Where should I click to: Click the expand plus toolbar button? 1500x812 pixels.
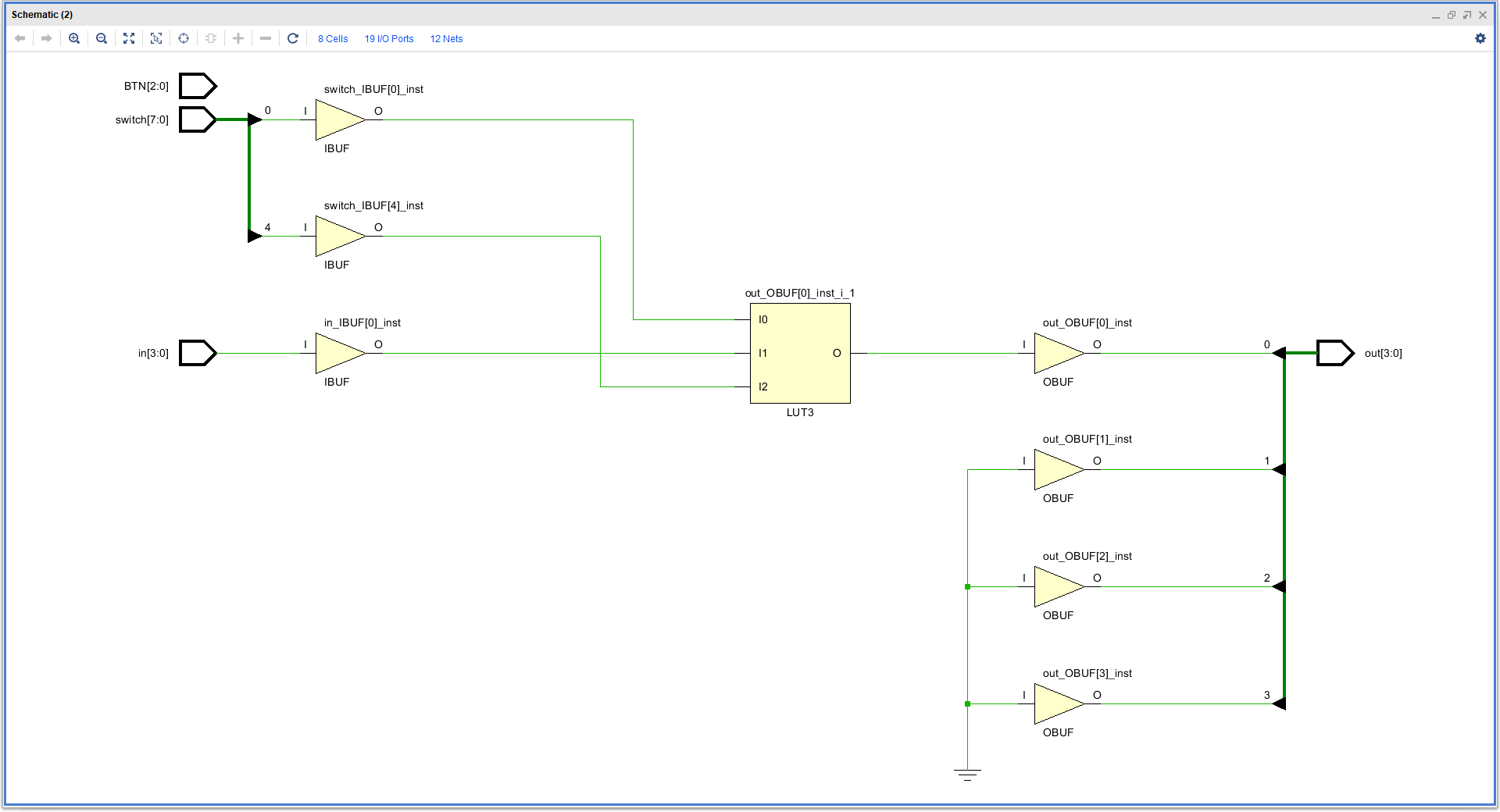tap(238, 38)
